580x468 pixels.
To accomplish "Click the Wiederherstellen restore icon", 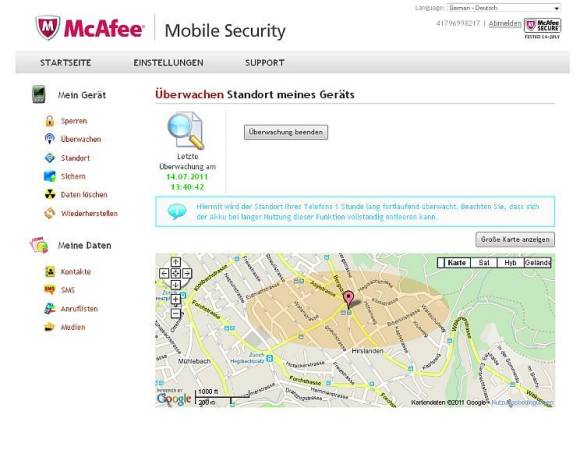I will point(50,213).
